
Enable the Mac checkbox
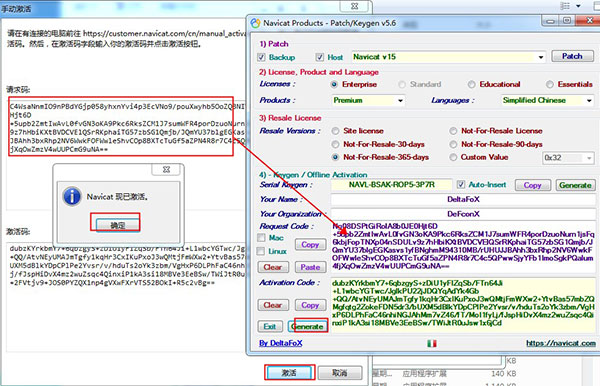point(261,238)
